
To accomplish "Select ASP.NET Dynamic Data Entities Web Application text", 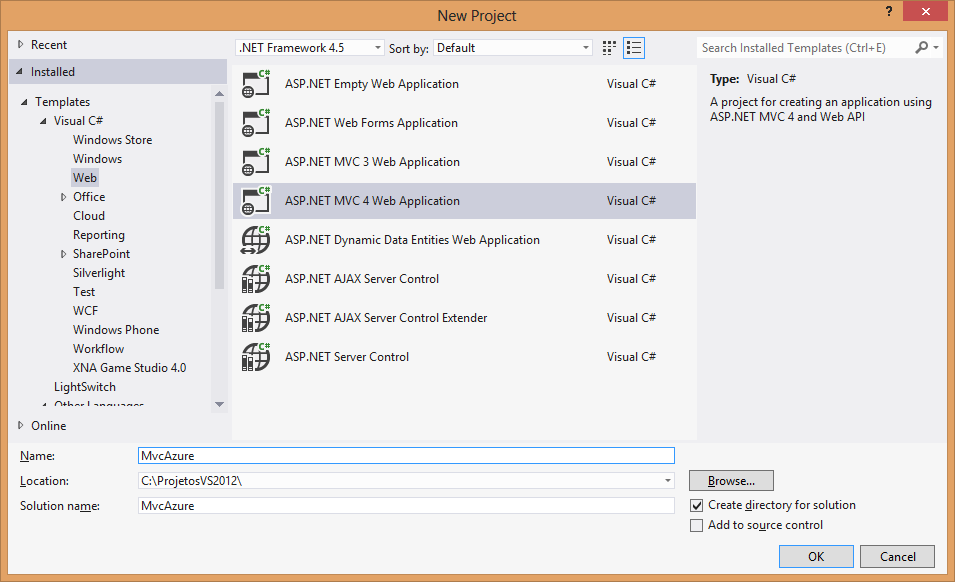I will tap(412, 240).
